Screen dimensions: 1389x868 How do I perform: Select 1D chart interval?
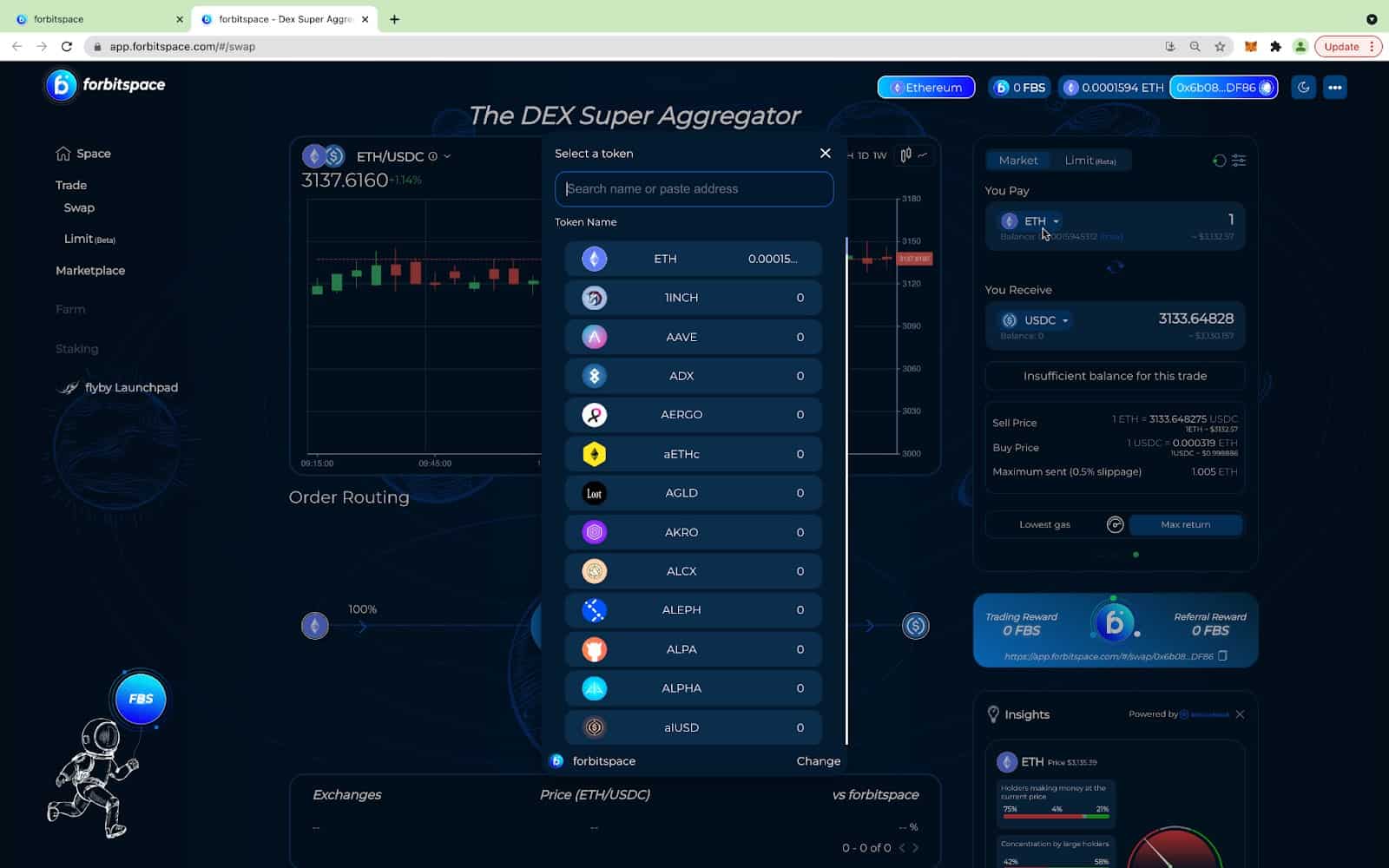pos(863,155)
